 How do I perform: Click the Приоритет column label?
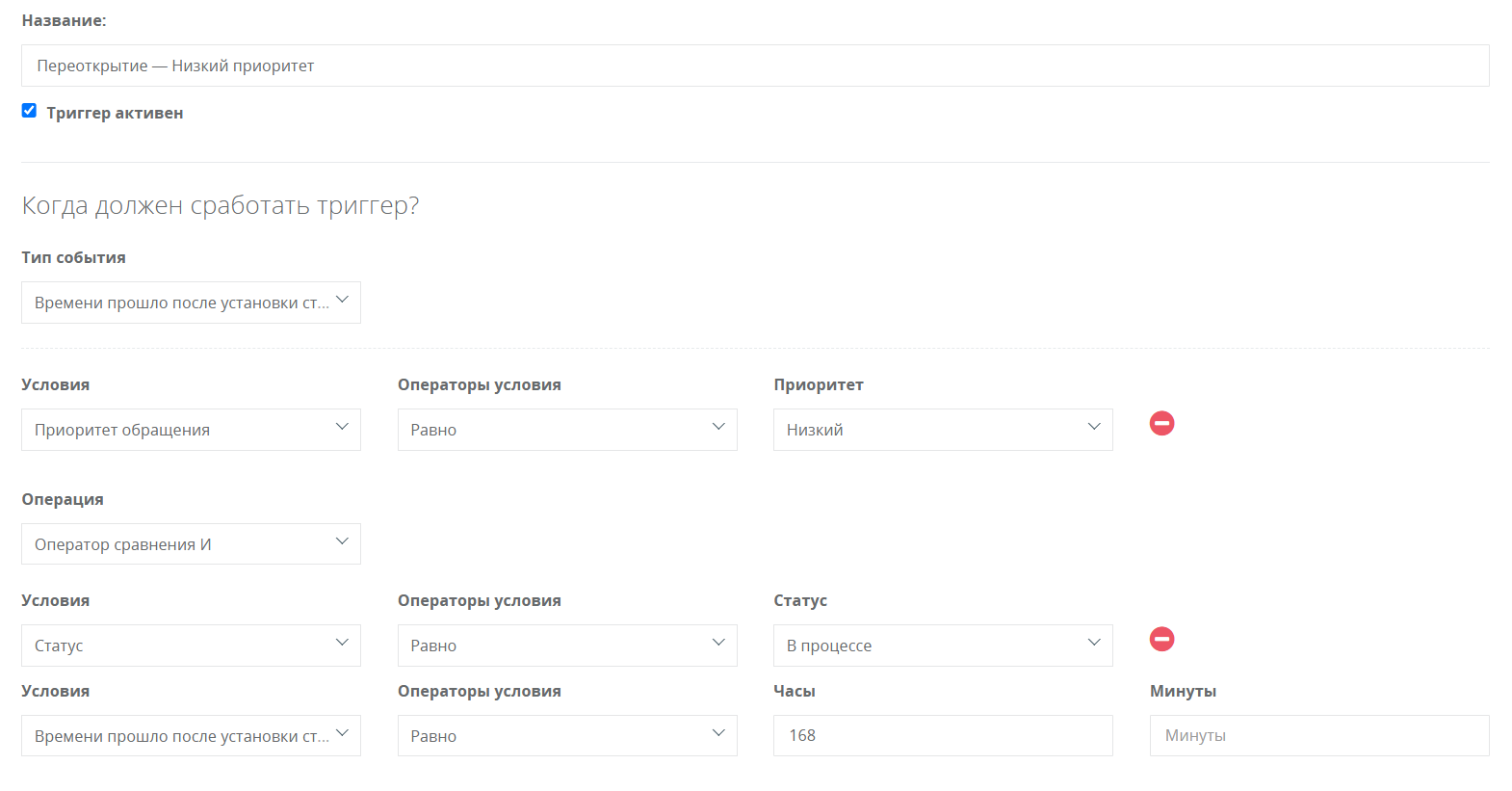[819, 384]
